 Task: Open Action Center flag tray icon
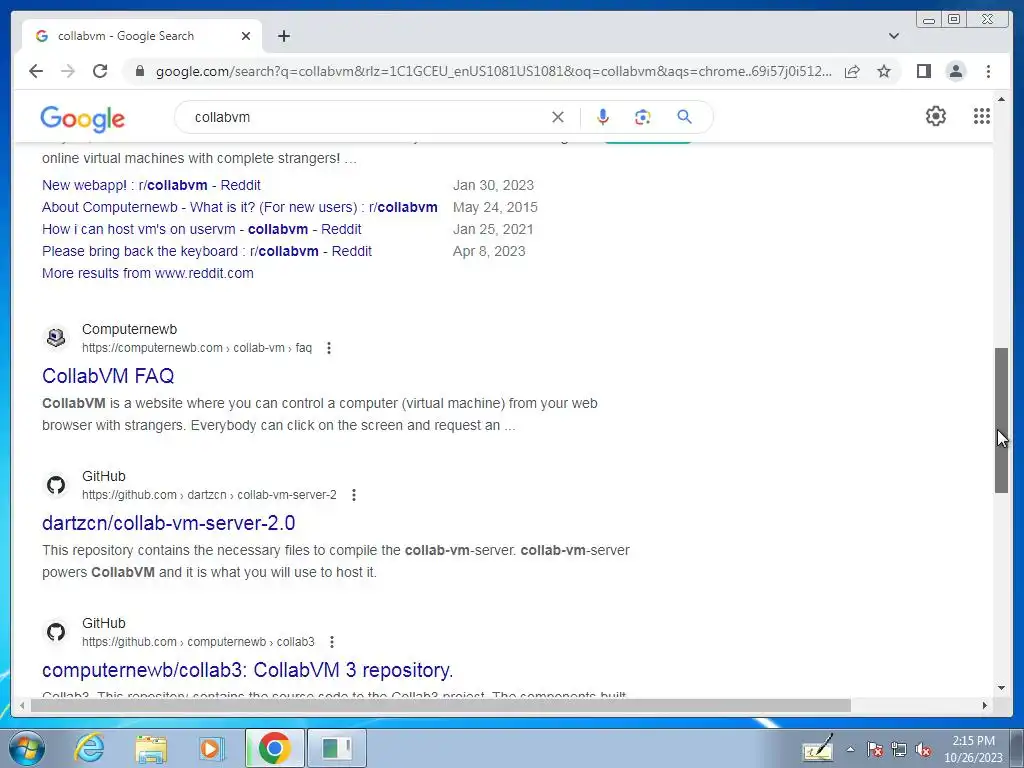[875, 750]
